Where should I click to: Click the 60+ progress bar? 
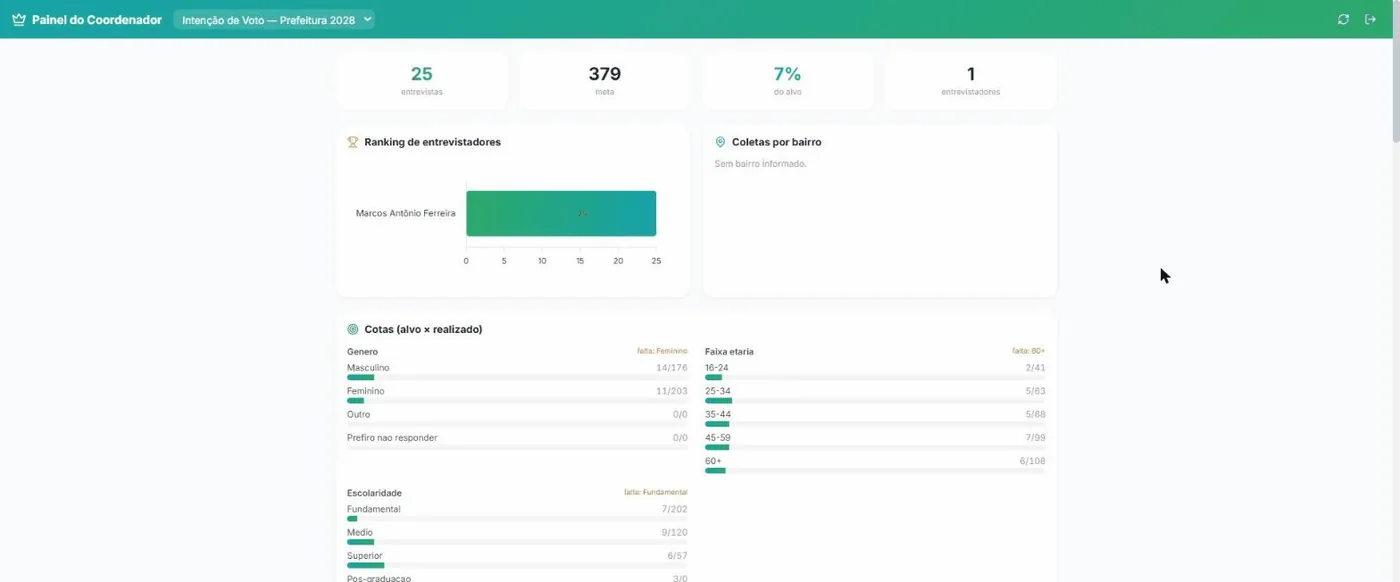coord(875,470)
